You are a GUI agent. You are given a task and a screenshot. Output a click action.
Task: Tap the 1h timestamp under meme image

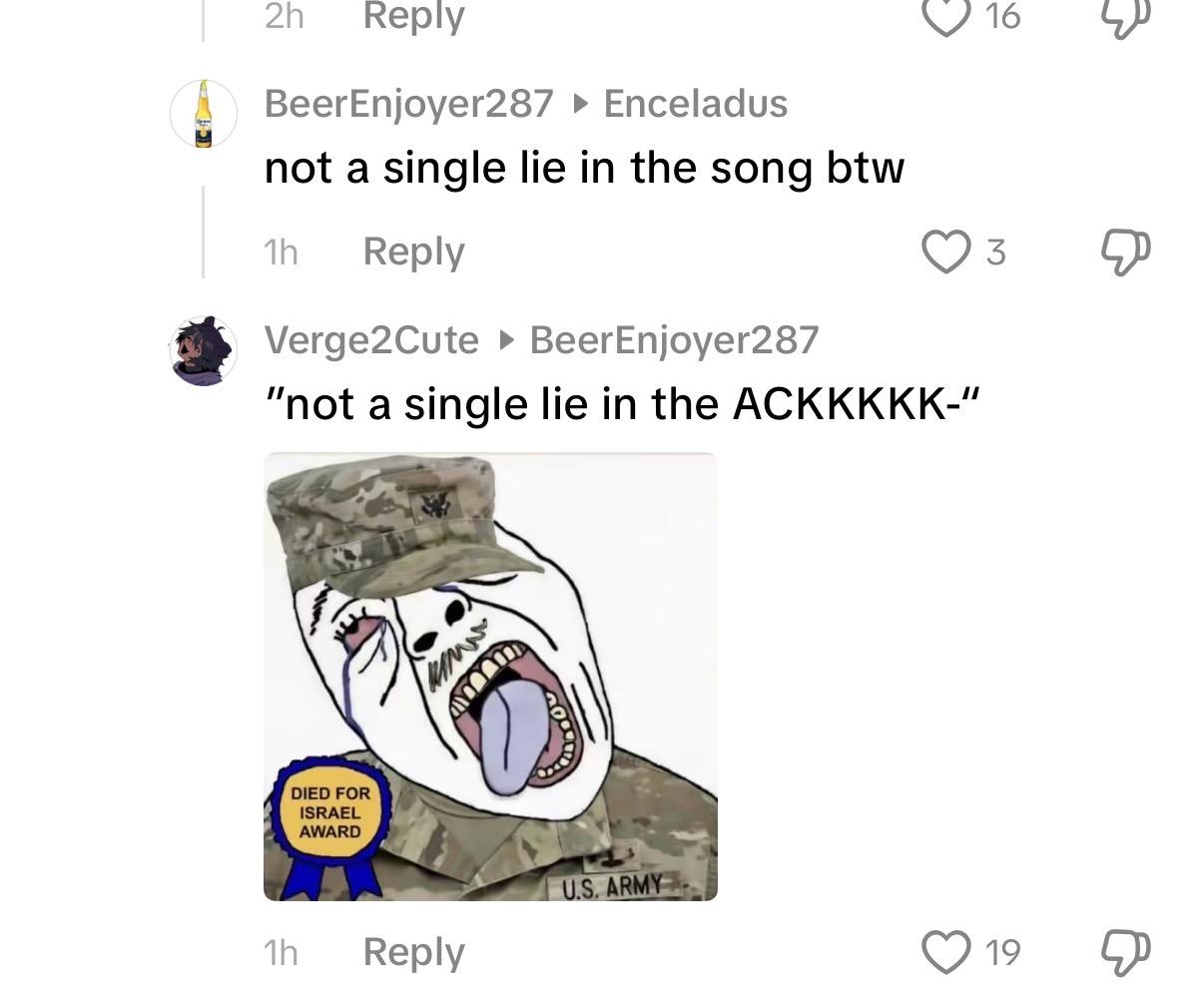[282, 953]
